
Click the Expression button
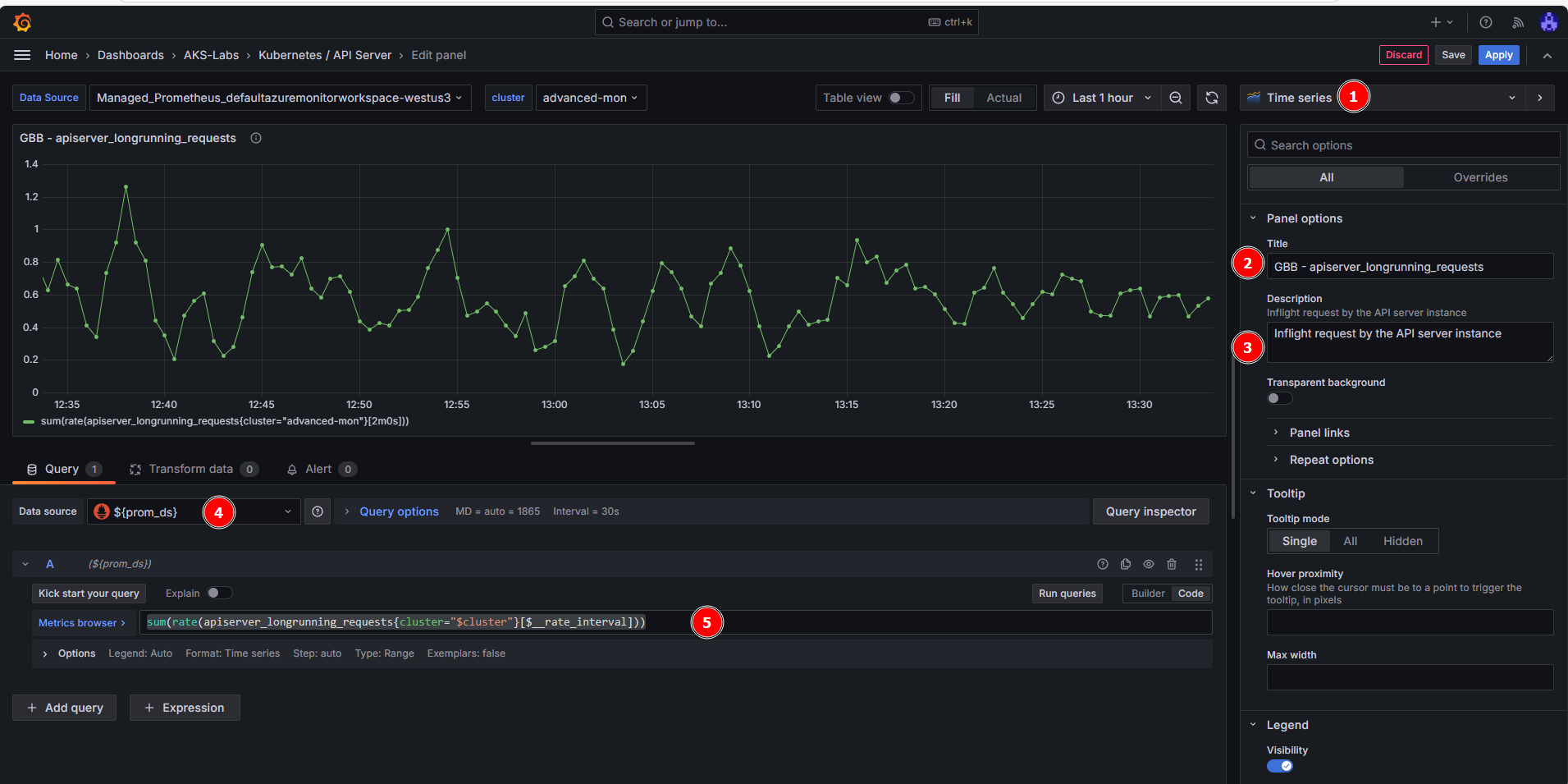click(x=185, y=708)
